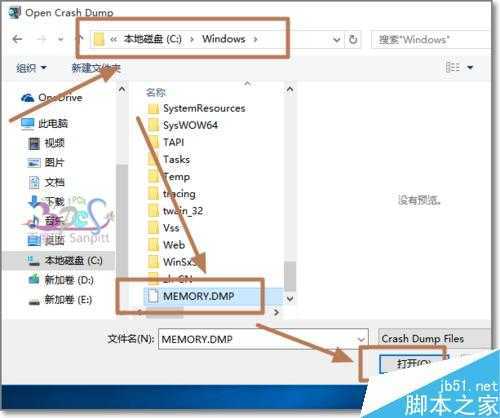Image resolution: width=500 pixels, height=418 pixels.
Task: Click Windows in the address breadcrumb
Action: [x=224, y=39]
